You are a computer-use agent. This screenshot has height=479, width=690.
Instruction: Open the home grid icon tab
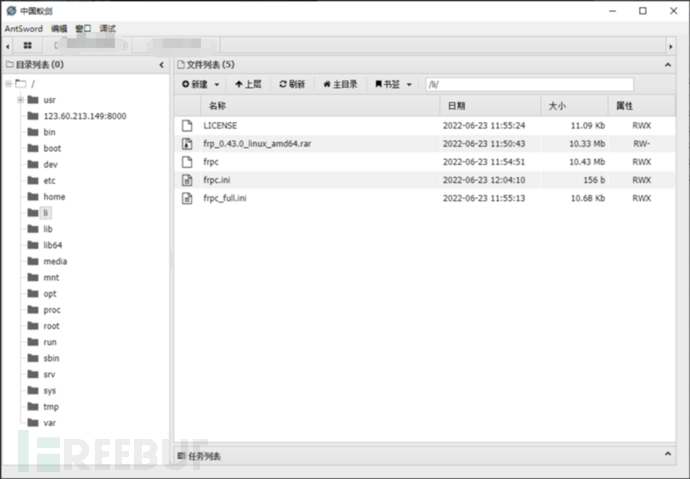27,45
